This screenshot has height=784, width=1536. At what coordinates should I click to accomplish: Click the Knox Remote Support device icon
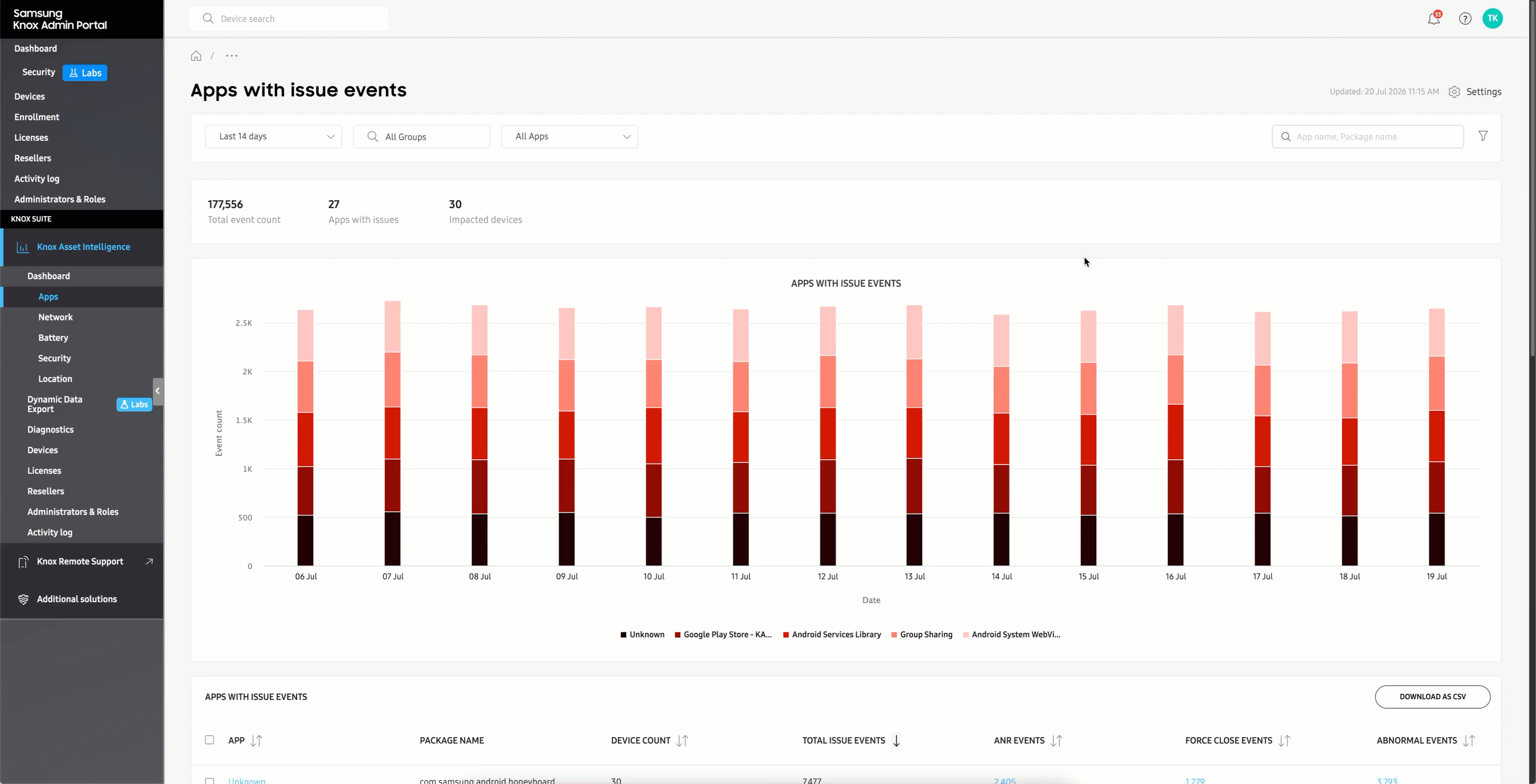tap(23, 562)
